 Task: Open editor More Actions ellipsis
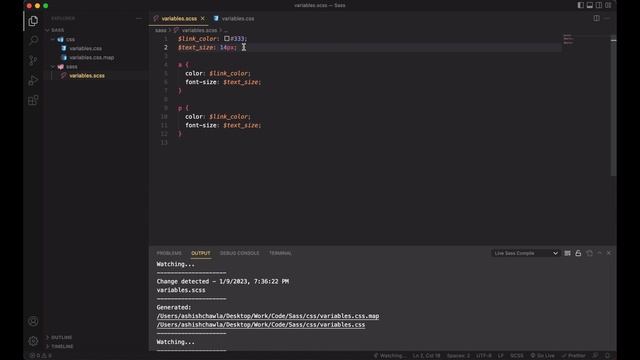click(x=607, y=18)
